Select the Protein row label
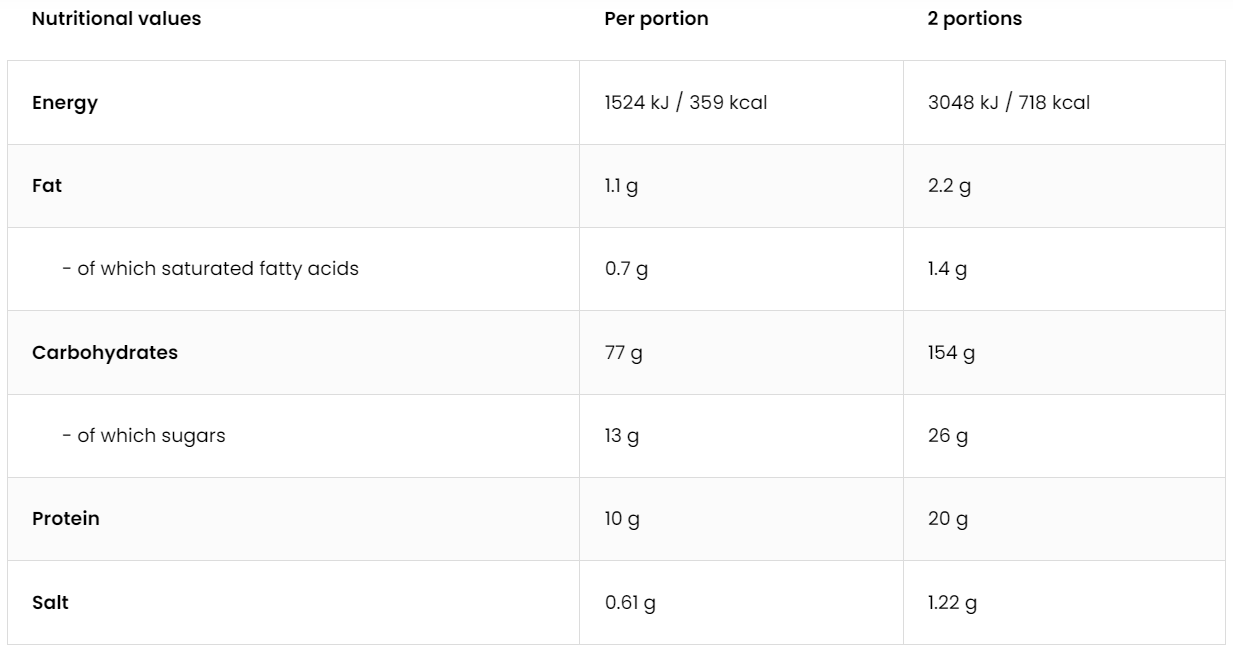Screen dimensions: 1233x651 pyautogui.click(x=66, y=519)
